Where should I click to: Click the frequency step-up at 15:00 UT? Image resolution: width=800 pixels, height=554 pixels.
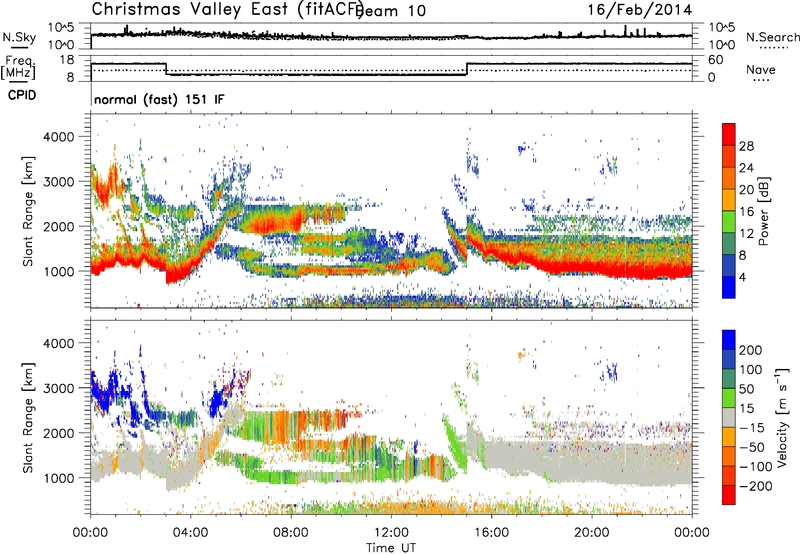467,69
